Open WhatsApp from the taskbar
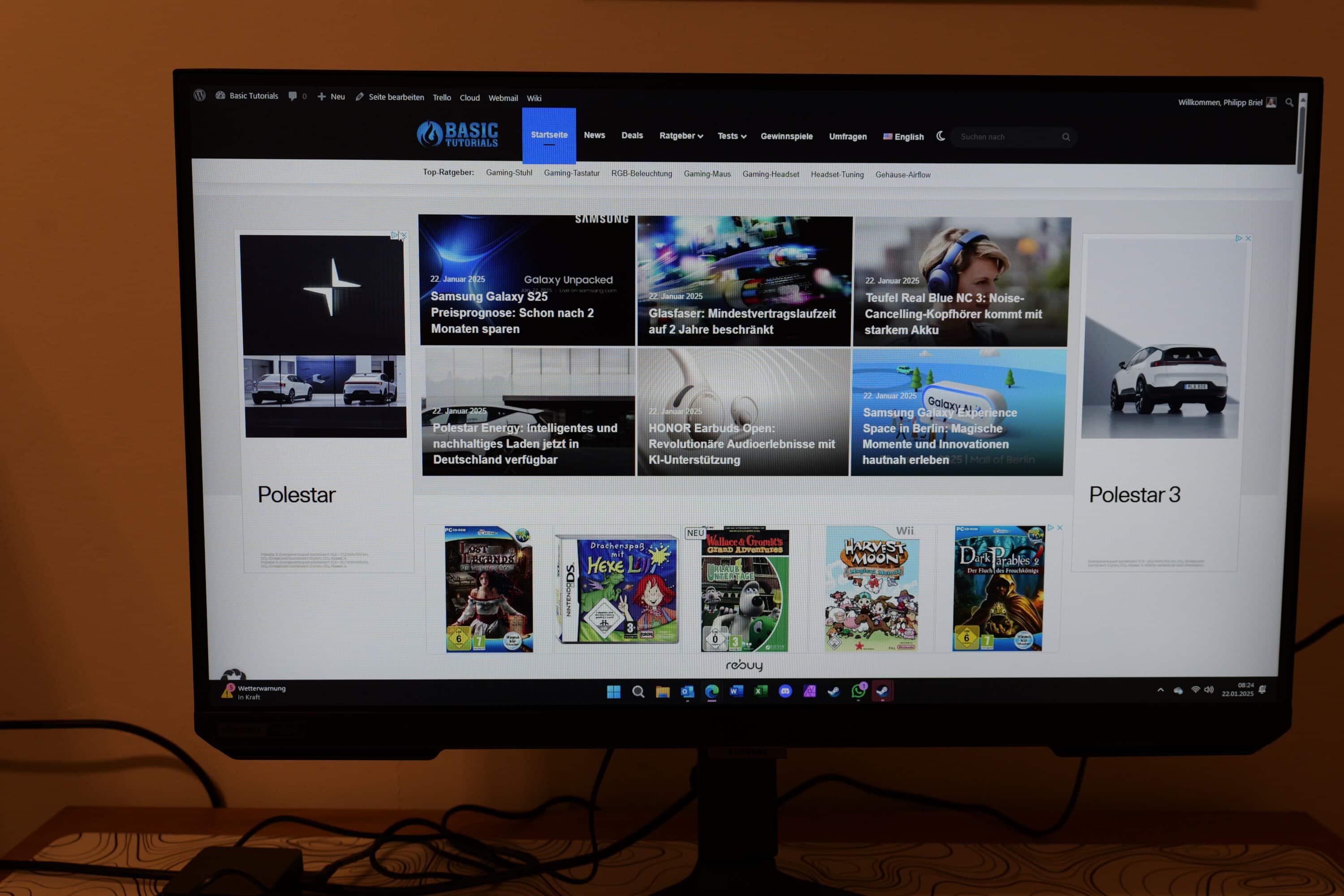1344x896 pixels. (858, 691)
